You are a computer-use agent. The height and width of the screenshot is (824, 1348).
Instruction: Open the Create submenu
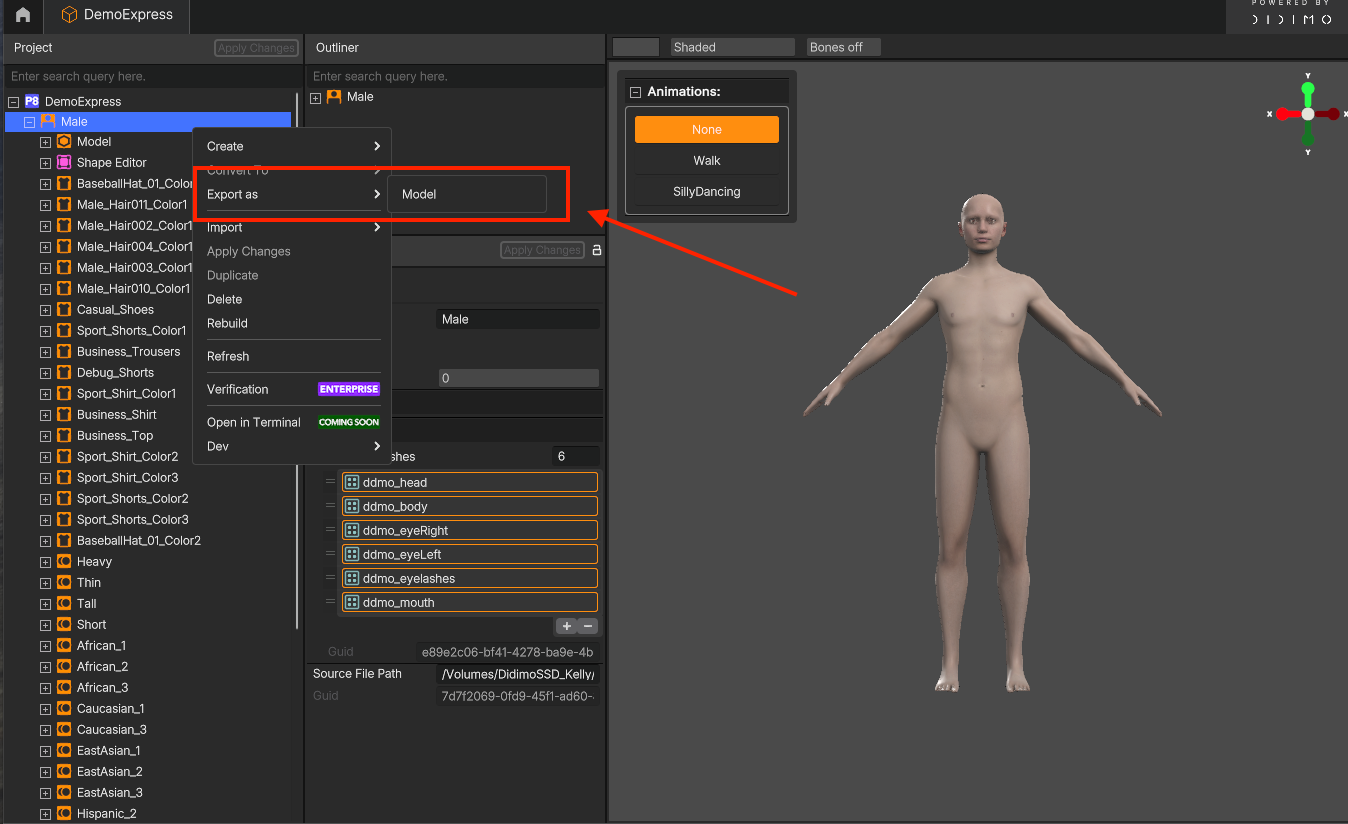click(x=293, y=146)
